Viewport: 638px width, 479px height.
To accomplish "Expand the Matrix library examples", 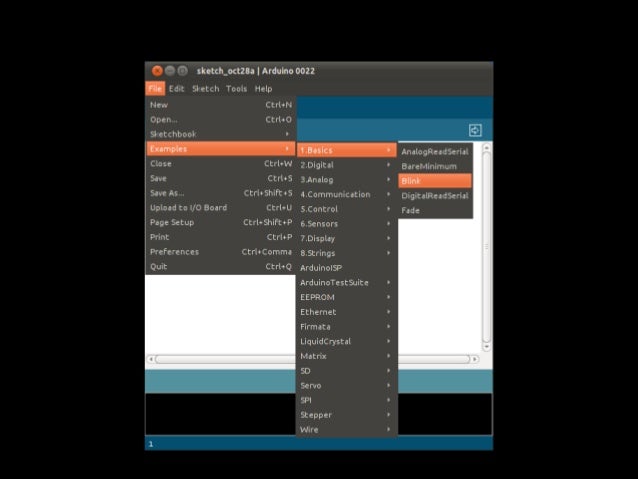I will coord(346,356).
